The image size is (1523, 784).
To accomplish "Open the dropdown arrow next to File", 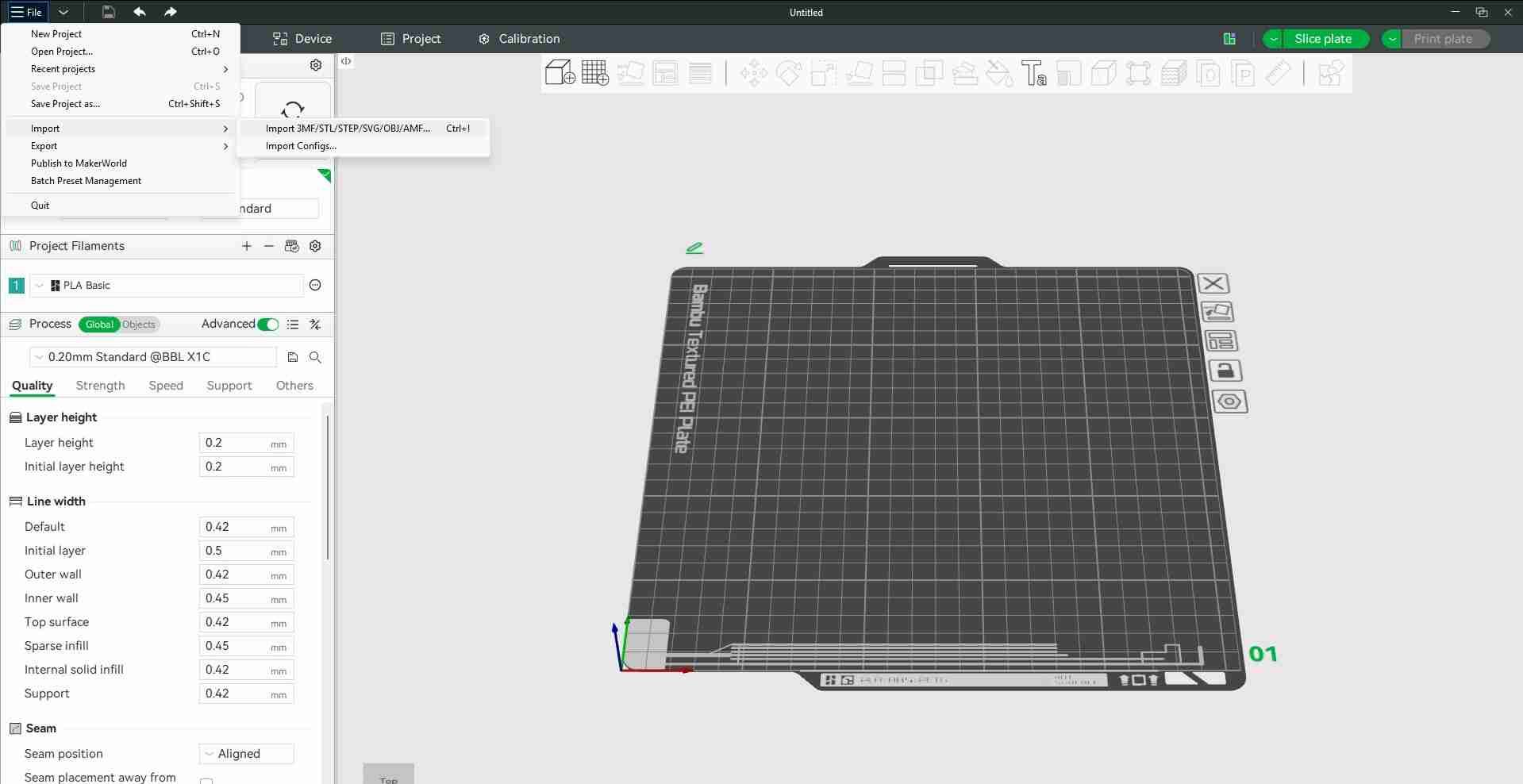I will [x=63, y=12].
